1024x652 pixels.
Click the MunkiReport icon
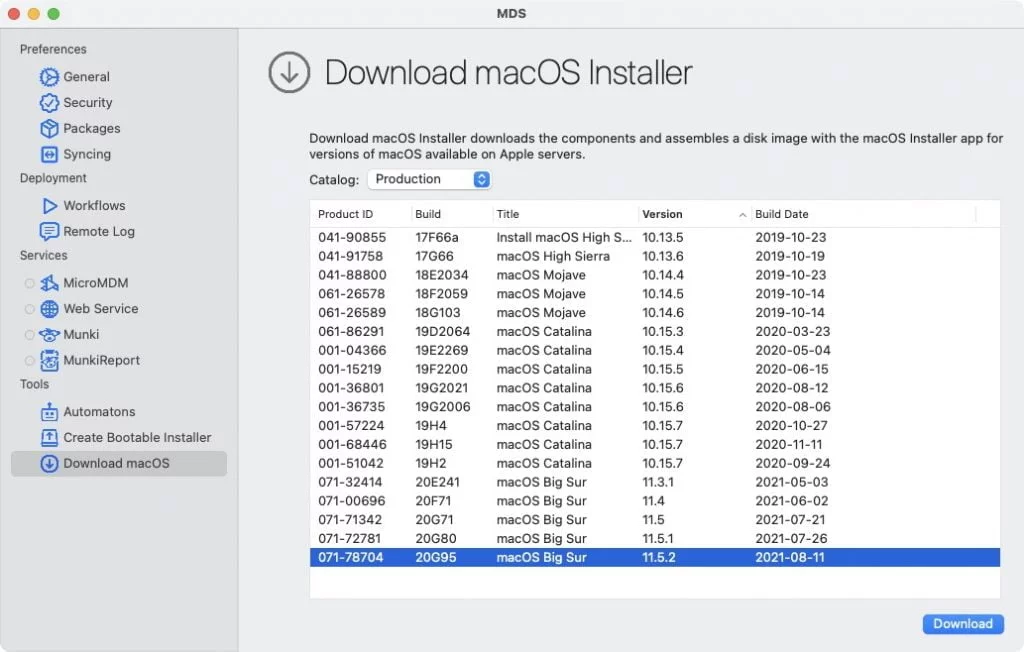49,360
